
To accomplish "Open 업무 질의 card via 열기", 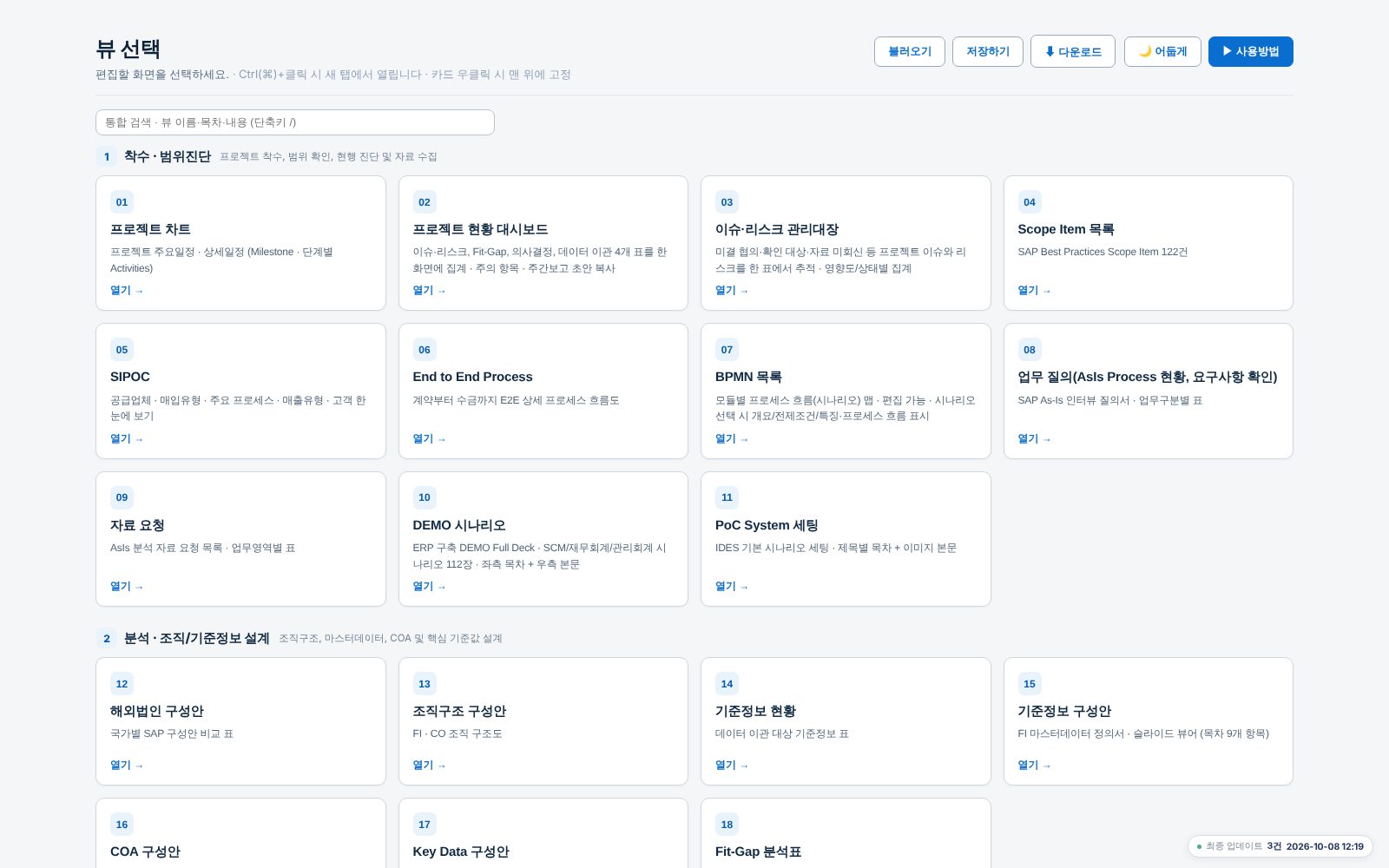I will click(1034, 439).
